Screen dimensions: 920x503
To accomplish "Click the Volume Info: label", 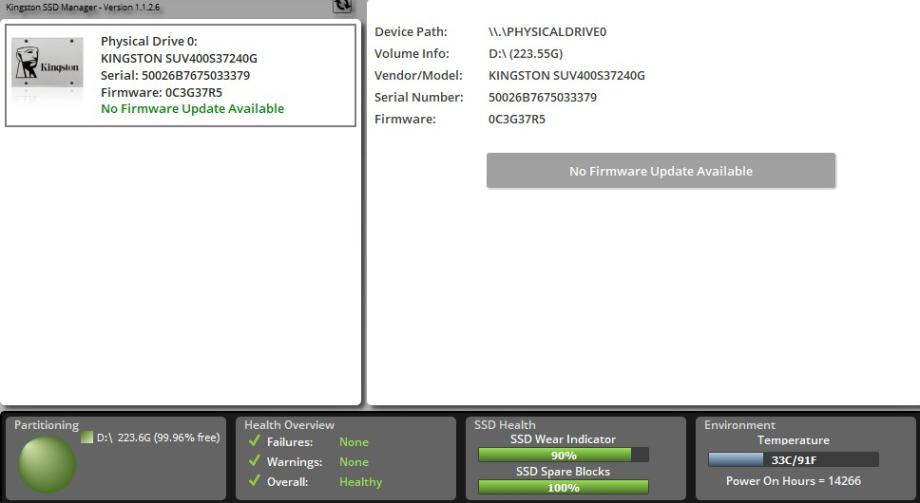I will pos(412,53).
